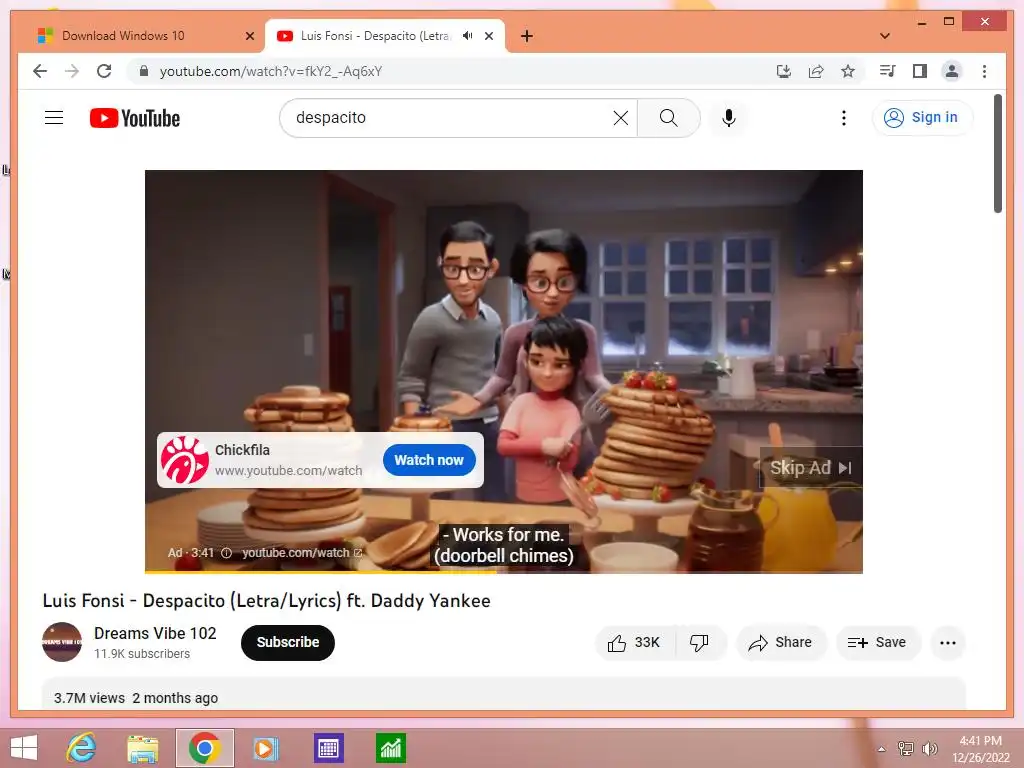The width and height of the screenshot is (1024, 768).
Task: Open the Windows Start button
Action: (x=24, y=748)
